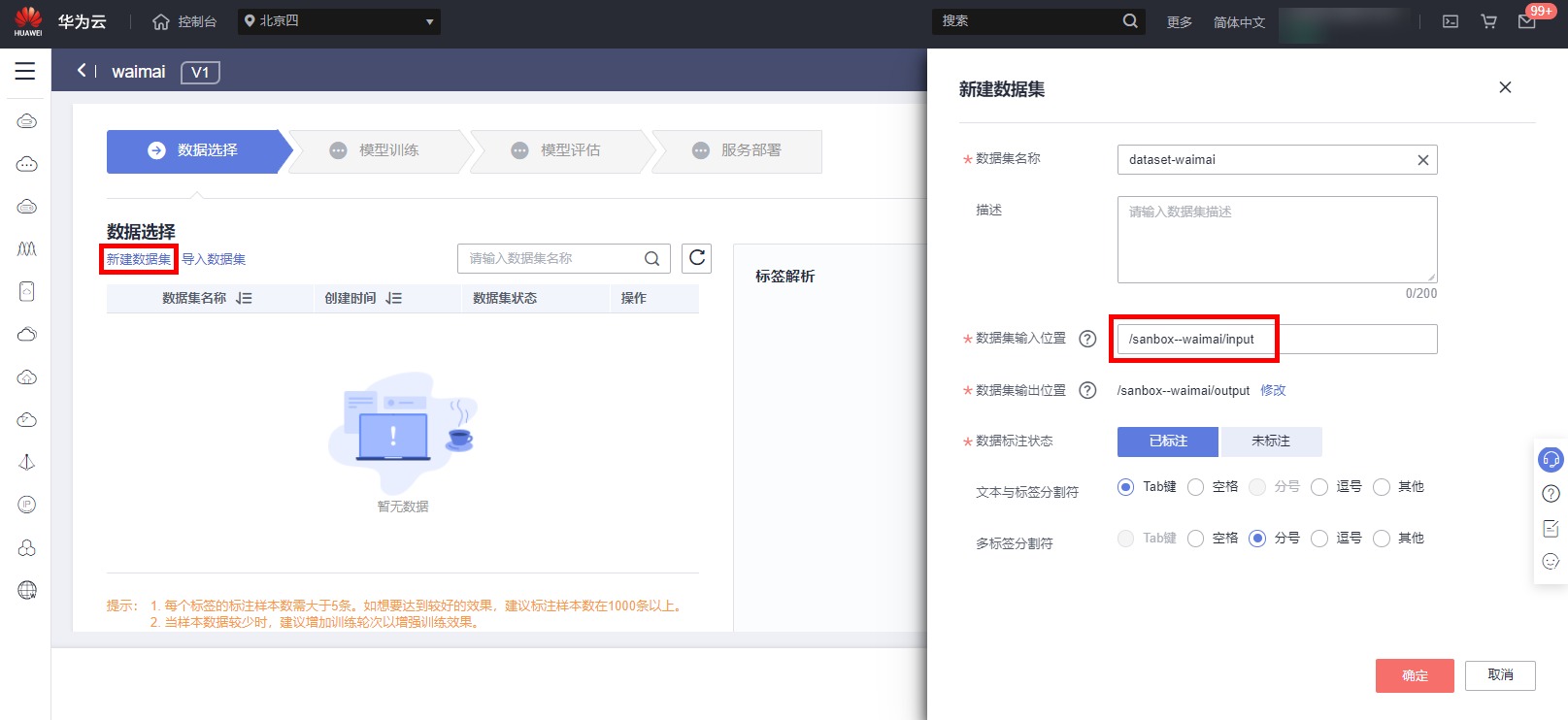Click the refresh dataset list icon
This screenshot has height=720, width=1568.
point(696,258)
